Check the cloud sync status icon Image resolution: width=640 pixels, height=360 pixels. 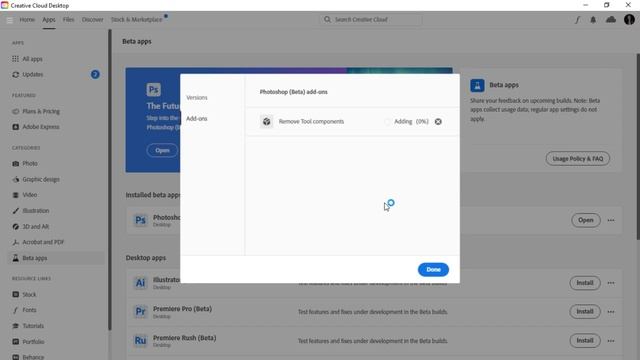(611, 20)
